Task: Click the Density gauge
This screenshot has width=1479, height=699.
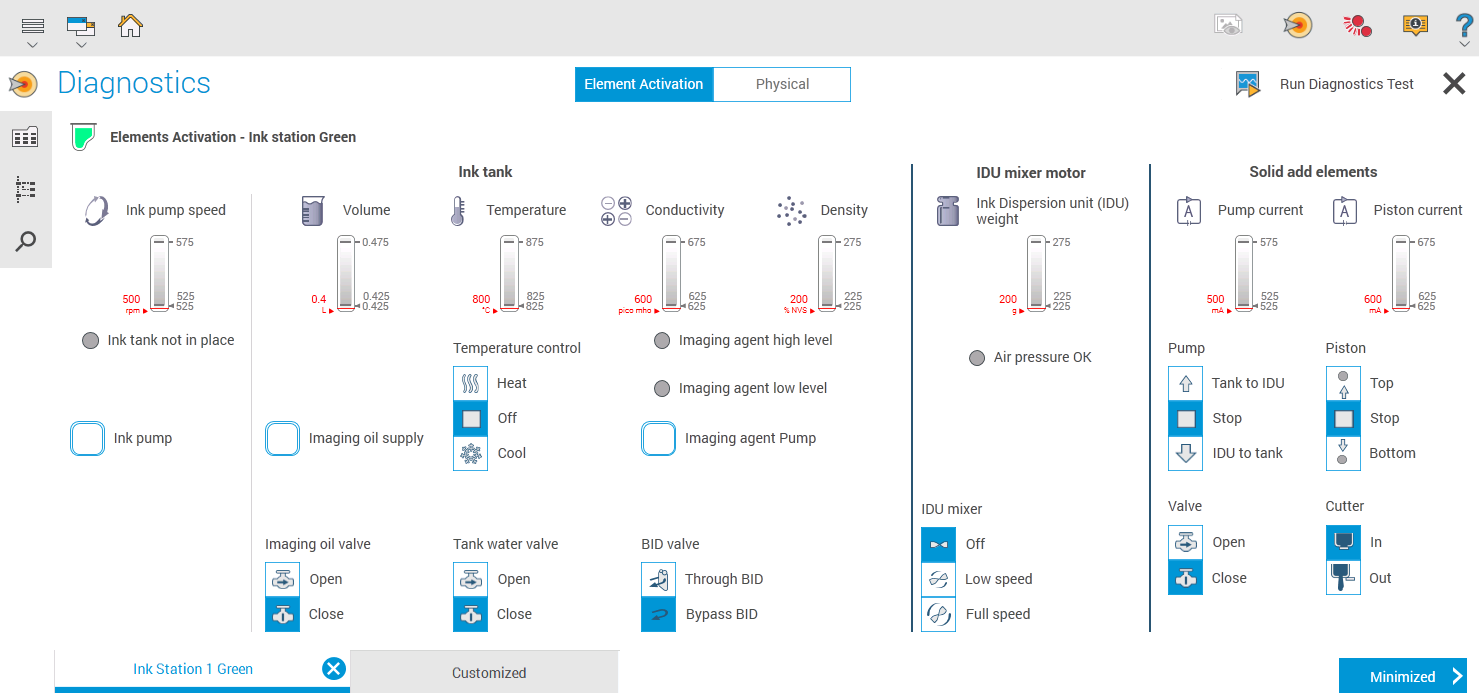Action: pyautogui.click(x=826, y=274)
